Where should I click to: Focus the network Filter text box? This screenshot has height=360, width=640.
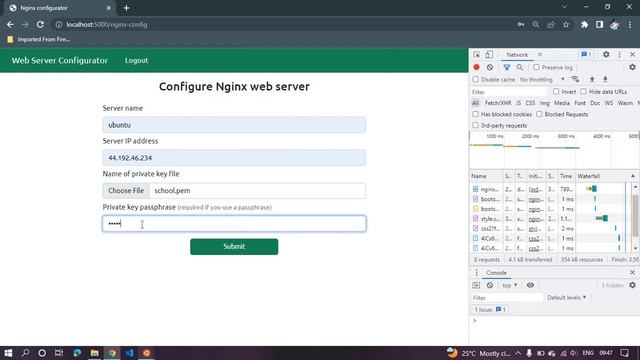pos(509,92)
